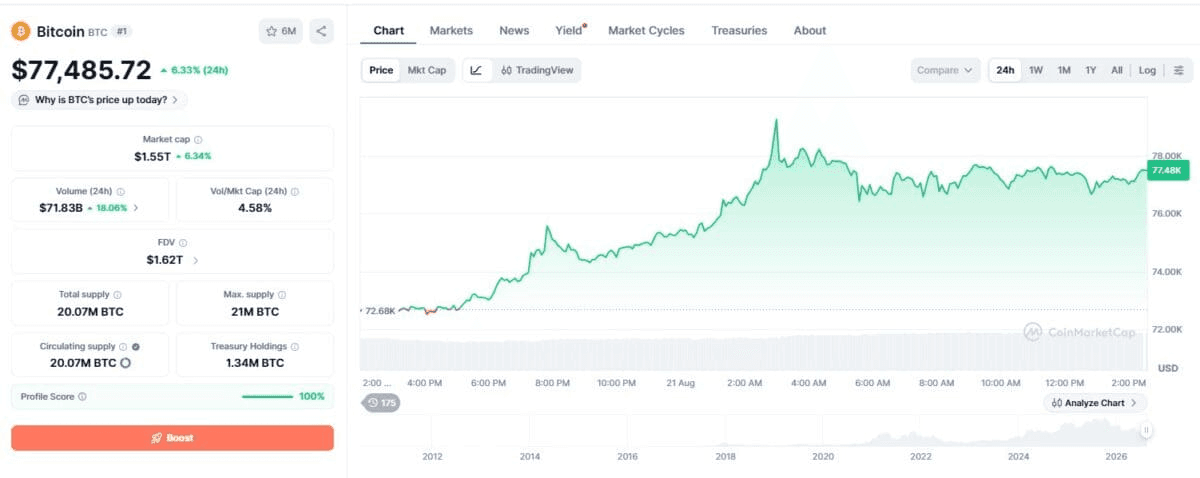Click the 77.48K current price tag

(1169, 171)
